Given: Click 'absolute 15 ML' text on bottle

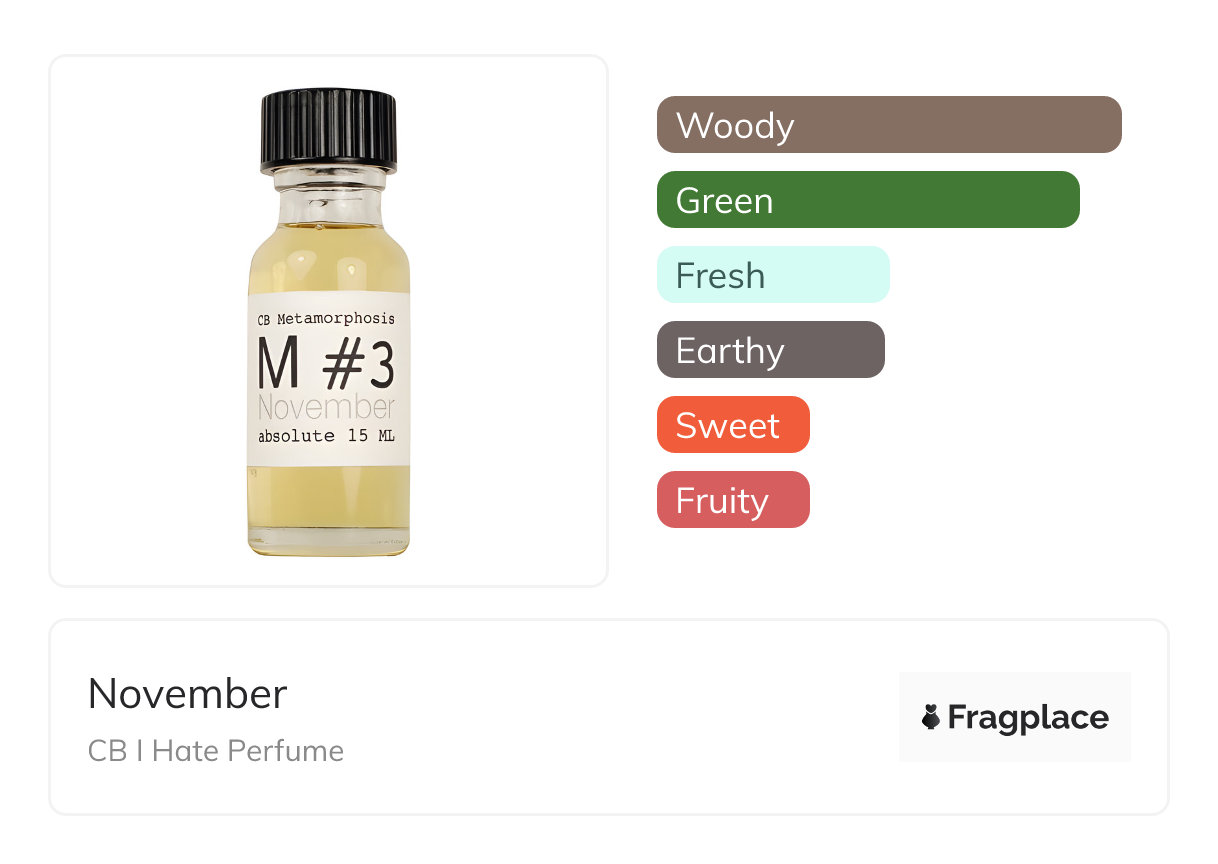Looking at the screenshot, I should tap(326, 436).
